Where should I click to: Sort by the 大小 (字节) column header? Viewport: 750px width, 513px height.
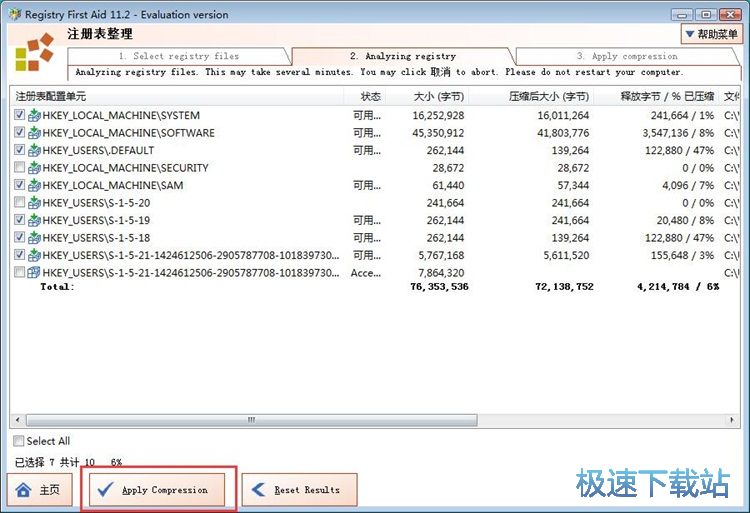(x=428, y=97)
